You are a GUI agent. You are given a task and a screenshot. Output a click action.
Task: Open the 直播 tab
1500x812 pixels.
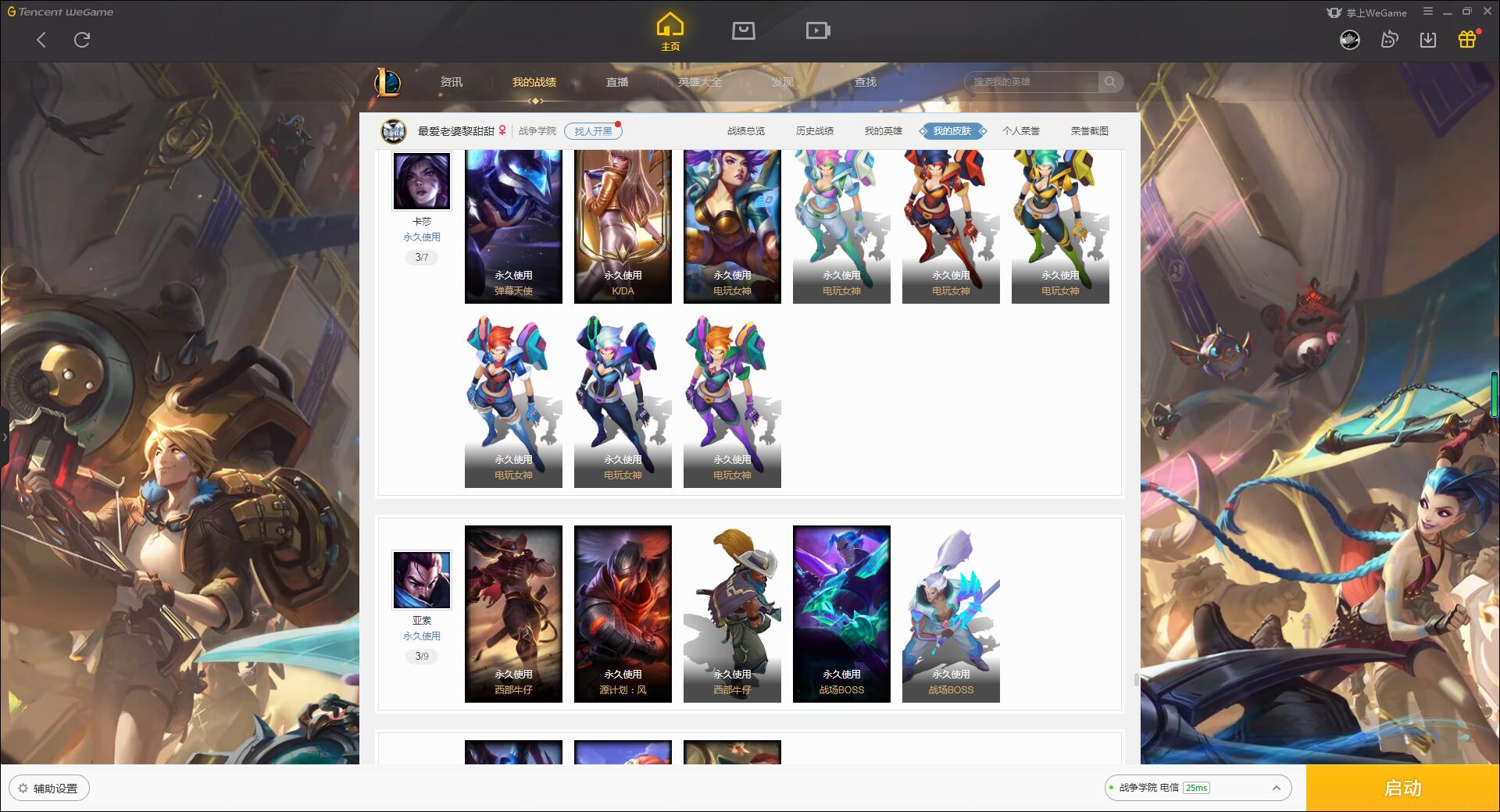pos(617,82)
